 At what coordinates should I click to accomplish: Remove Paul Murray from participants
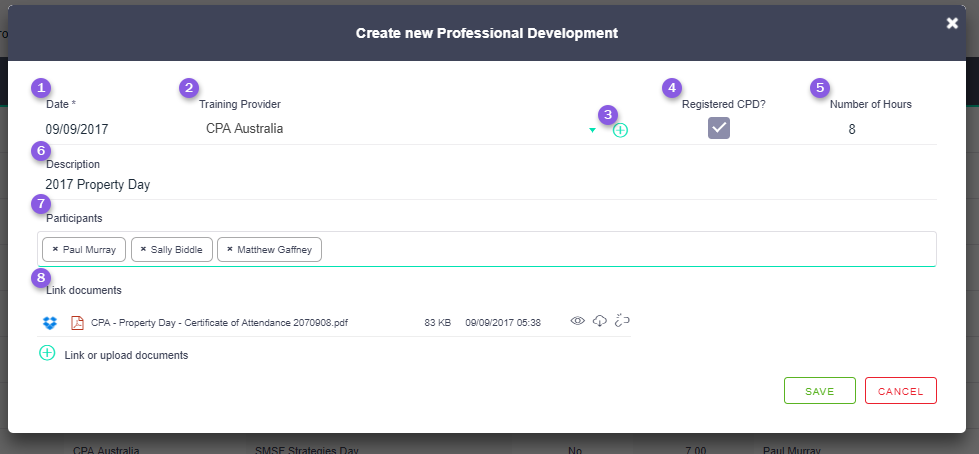coord(56,249)
